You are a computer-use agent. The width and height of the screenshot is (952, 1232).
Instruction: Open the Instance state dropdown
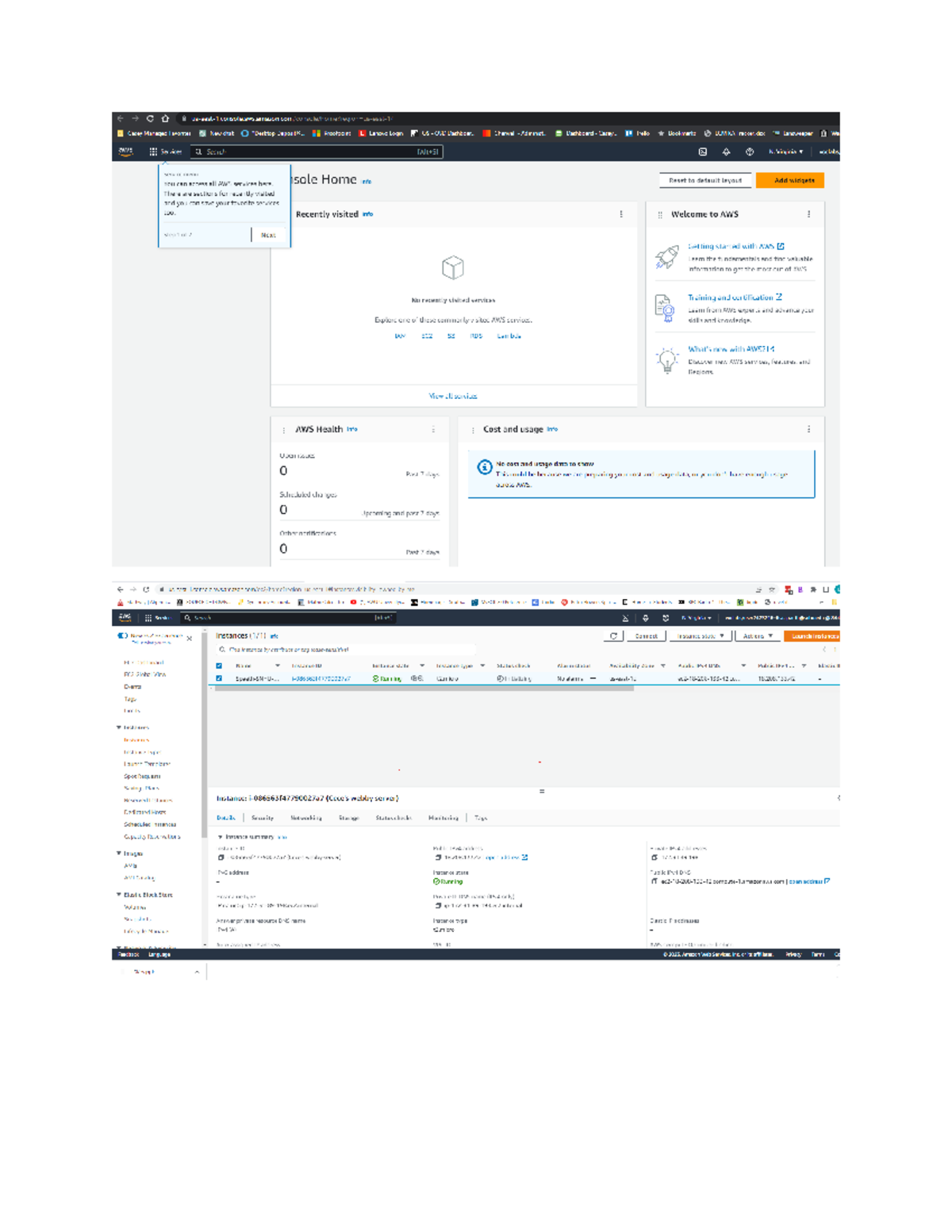[700, 636]
